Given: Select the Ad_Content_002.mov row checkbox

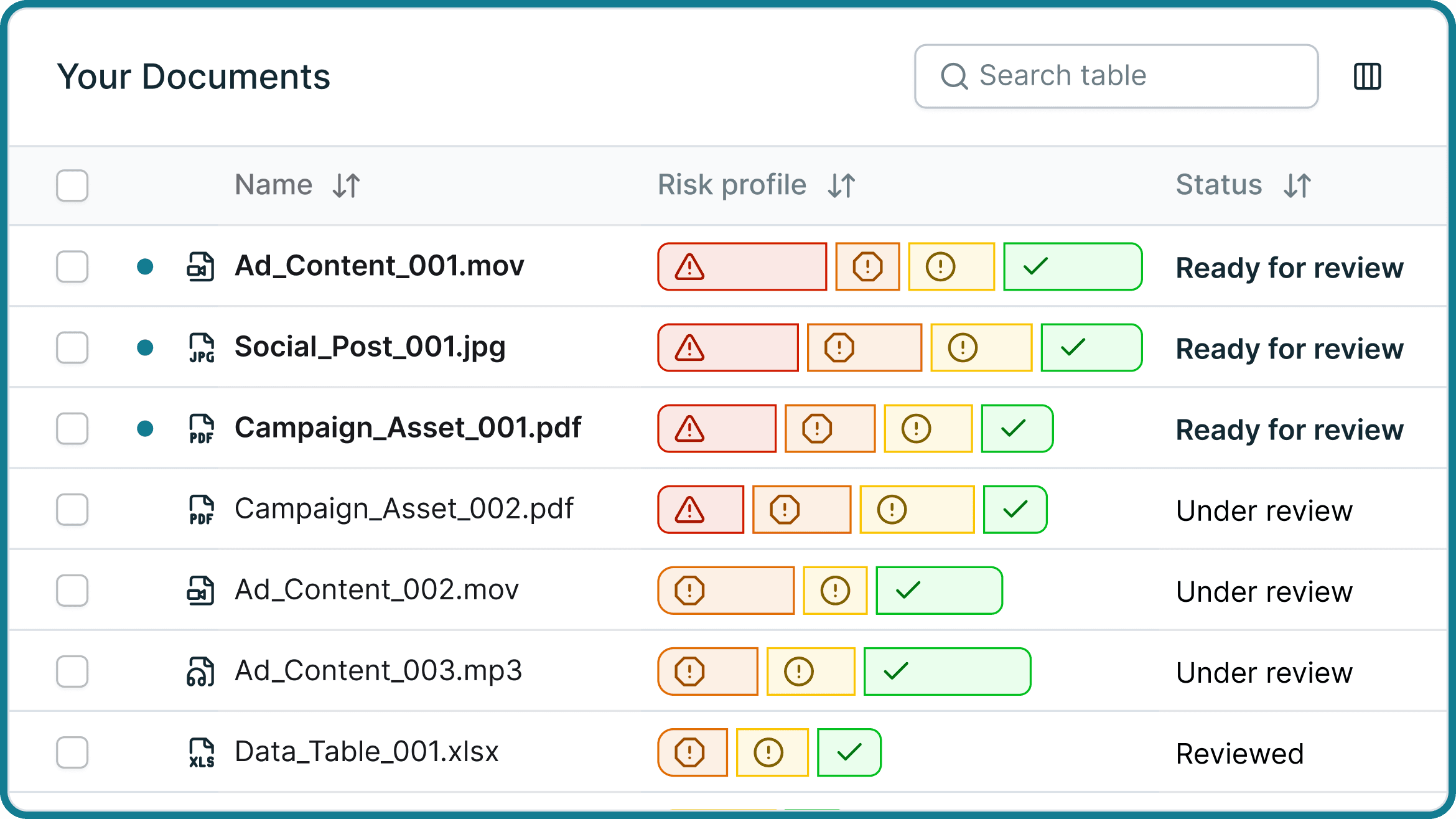Looking at the screenshot, I should click(x=72, y=591).
